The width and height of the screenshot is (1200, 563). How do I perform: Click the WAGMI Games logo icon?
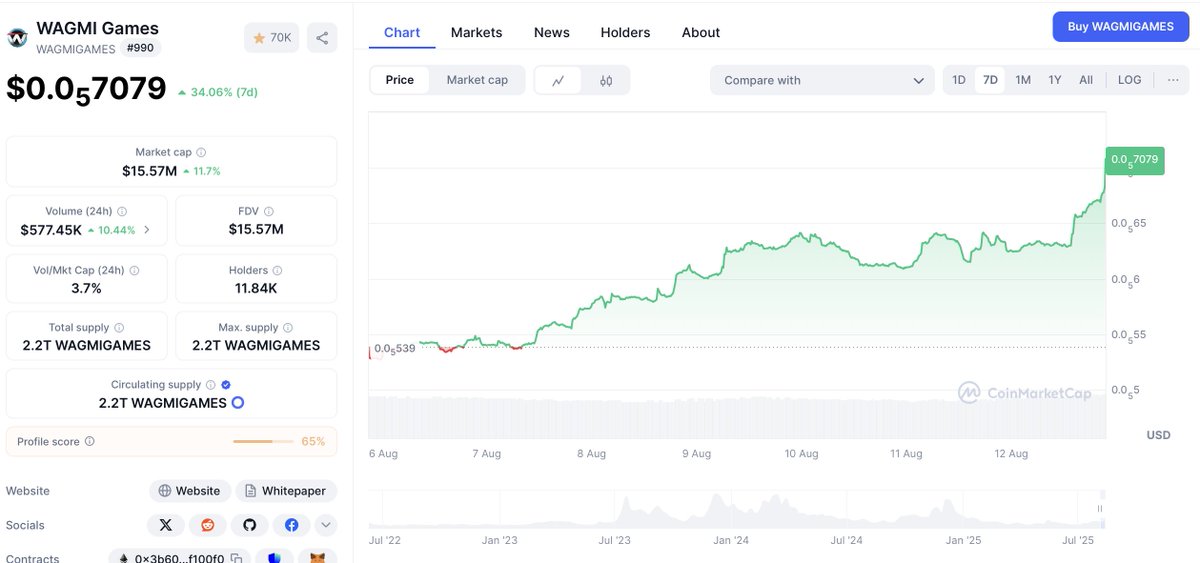(x=17, y=38)
